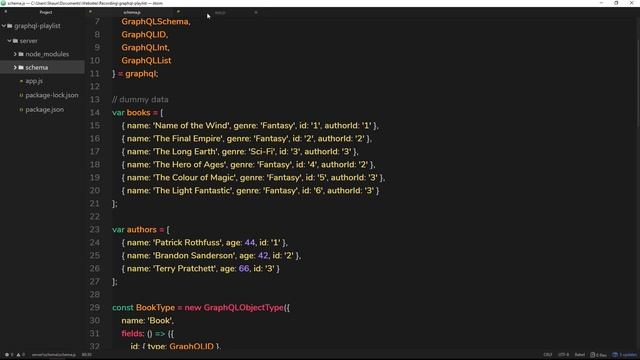Close the second editor tab

[x=256, y=12]
